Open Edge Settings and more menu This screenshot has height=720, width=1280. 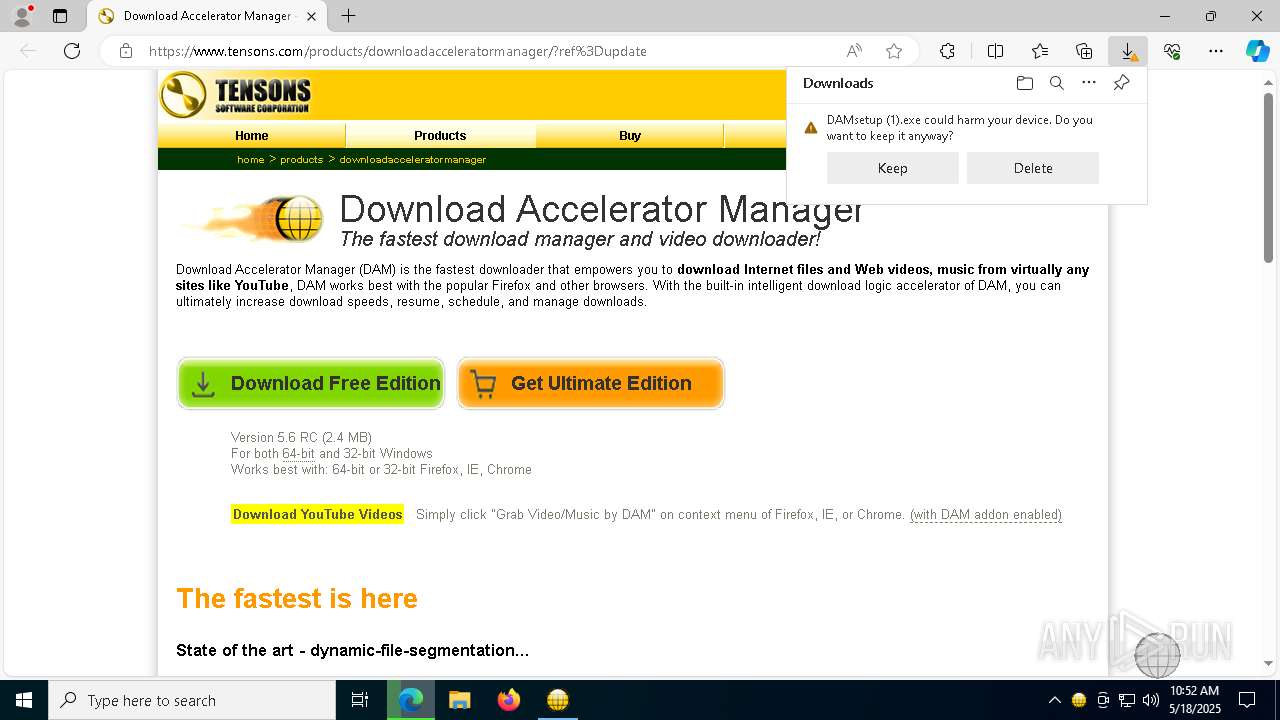pos(1216,51)
